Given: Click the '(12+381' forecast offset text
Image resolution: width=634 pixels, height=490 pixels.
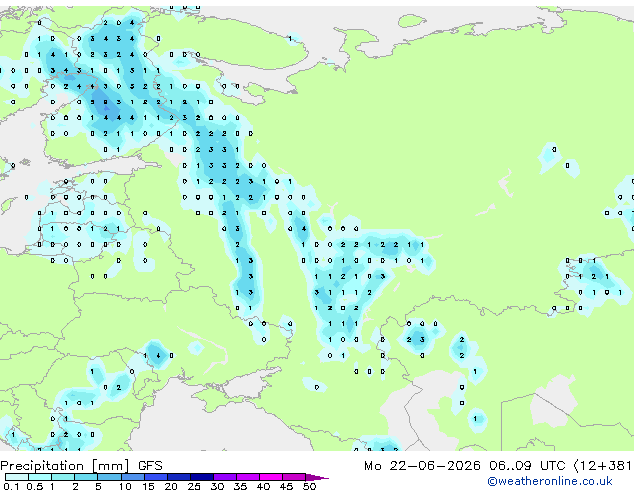Looking at the screenshot, I should [602, 466].
